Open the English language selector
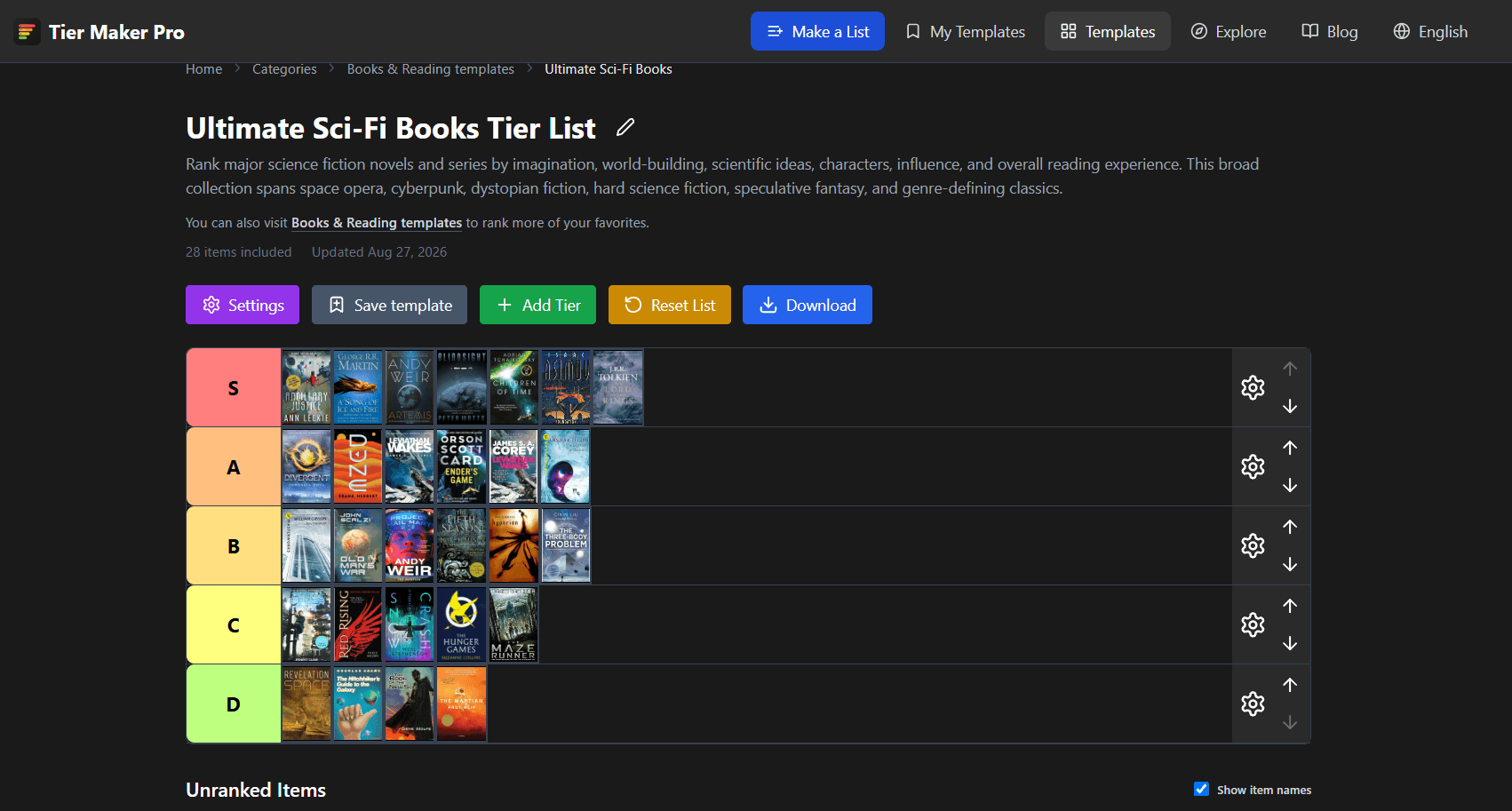Image resolution: width=1512 pixels, height=811 pixels. tap(1430, 31)
